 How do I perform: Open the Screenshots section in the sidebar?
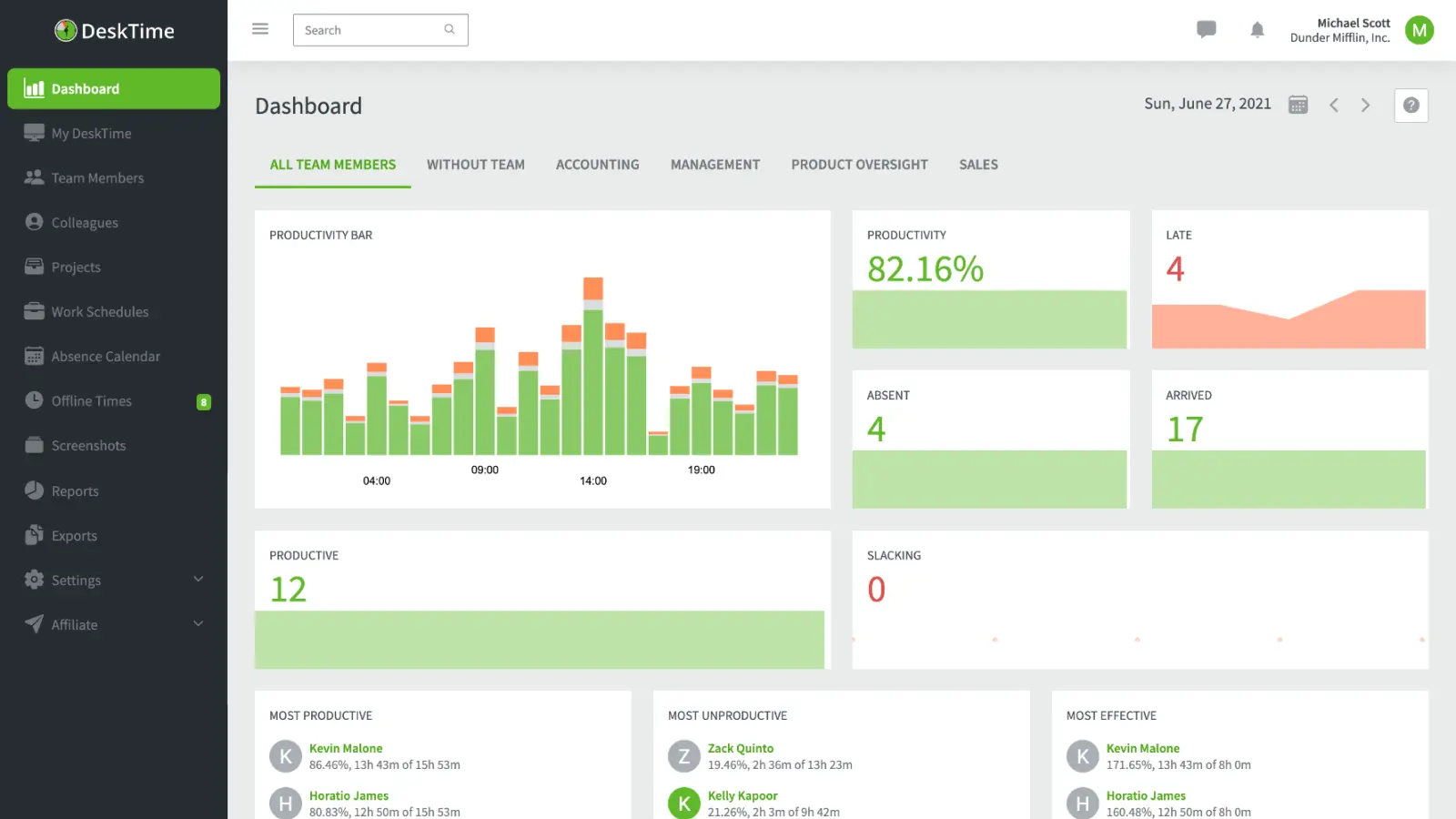[88, 445]
